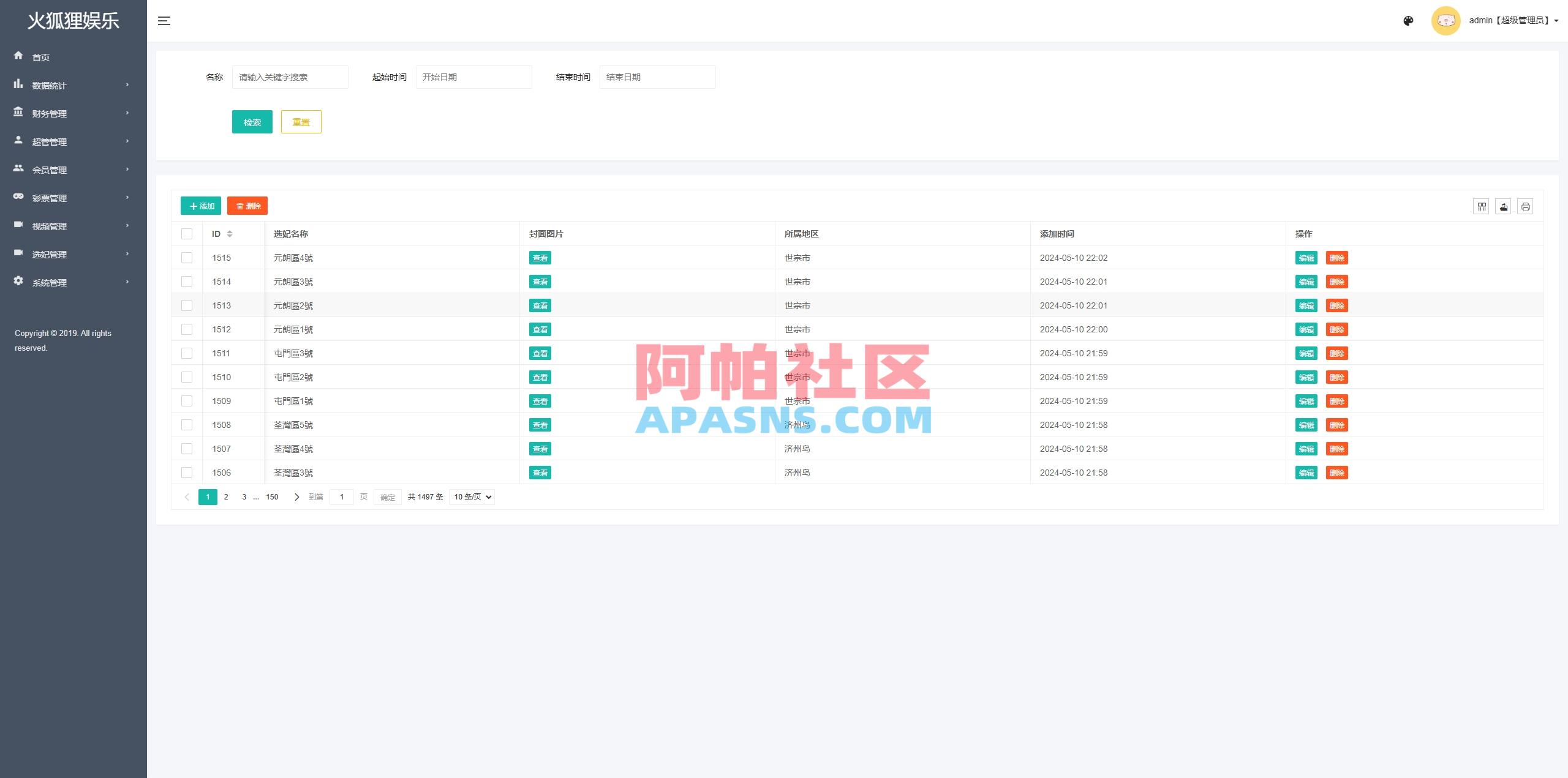Image resolution: width=1568 pixels, height=778 pixels.
Task: Click the theme palette icon in top bar
Action: 1408,20
